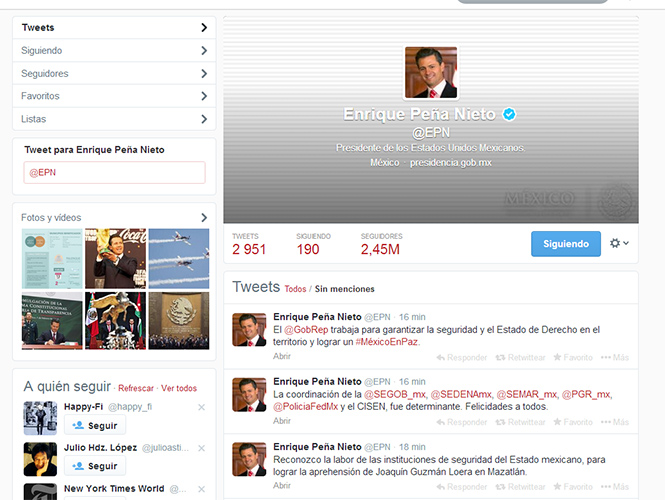The image size is (665, 500).
Task: Click the chevron next to Siguiendo
Action: tap(204, 50)
